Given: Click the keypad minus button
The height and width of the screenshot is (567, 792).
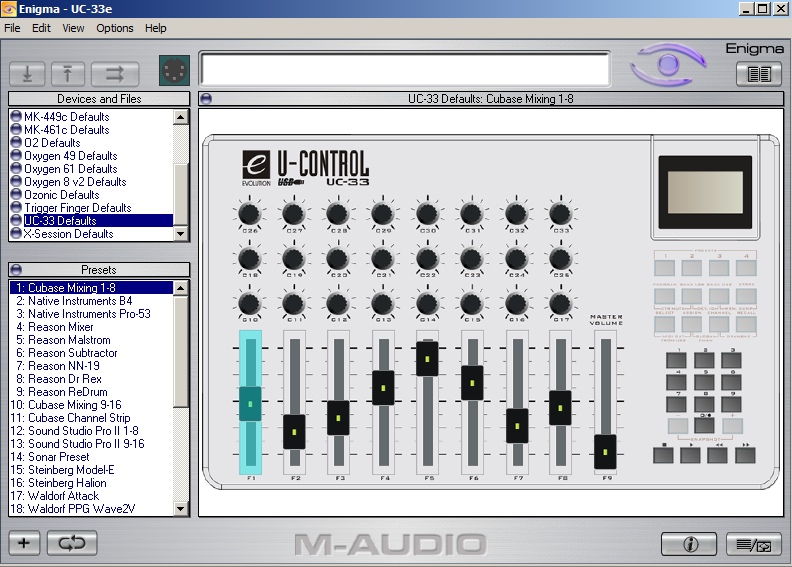Looking at the screenshot, I should (678, 426).
